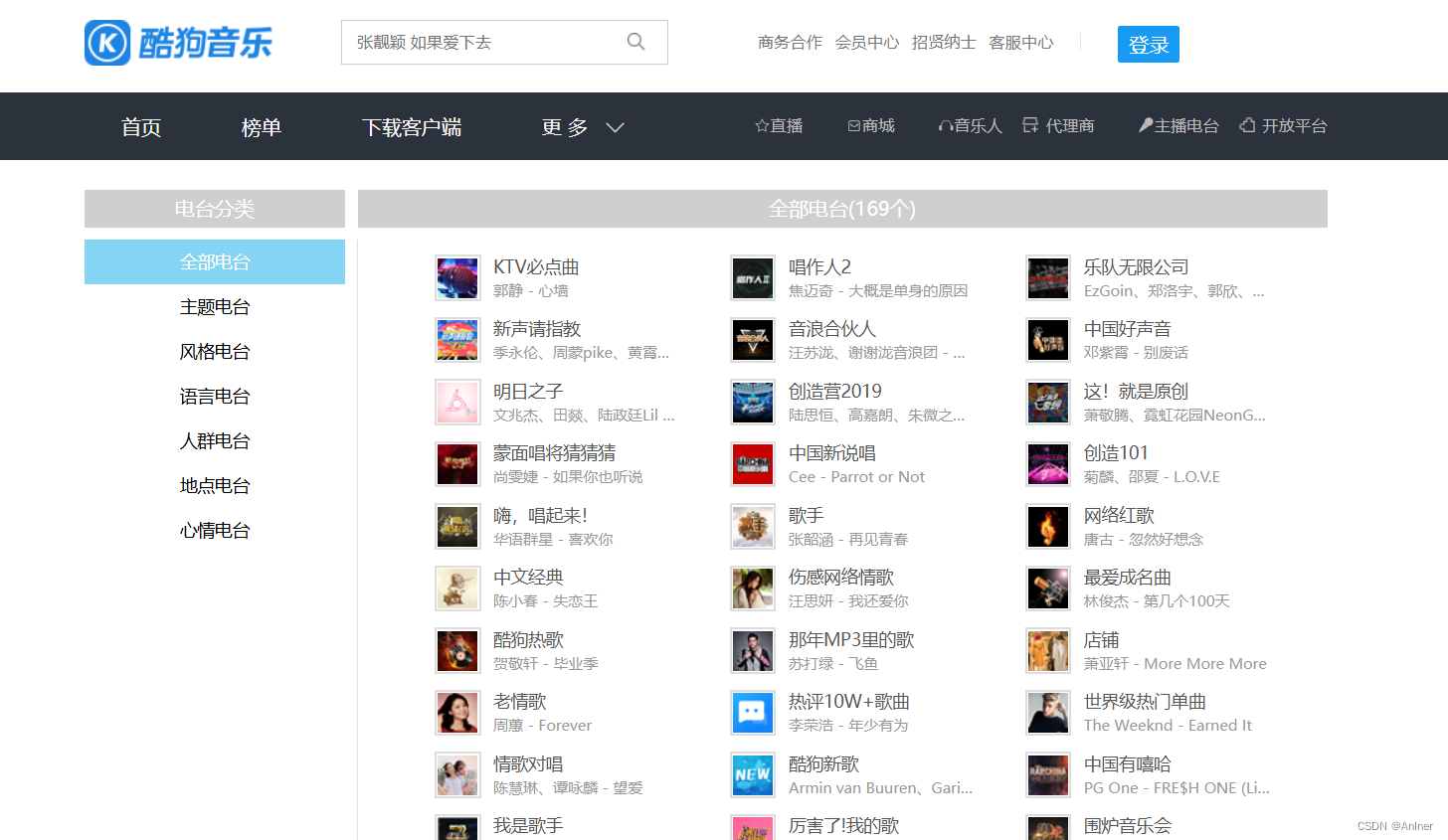The width and height of the screenshot is (1448, 840).
Task: Open 热评10W+歌曲 chat bubble cover
Action: [753, 713]
